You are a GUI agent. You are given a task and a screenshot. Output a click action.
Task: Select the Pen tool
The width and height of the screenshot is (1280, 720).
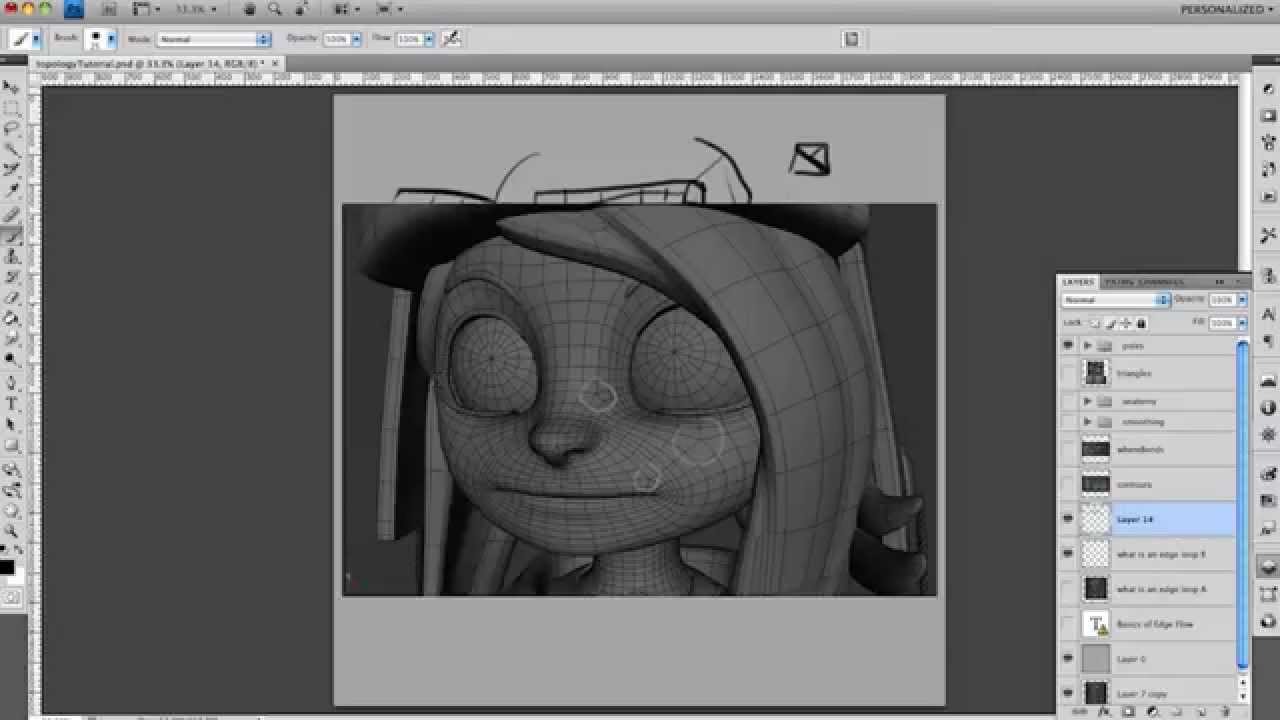click(12, 383)
